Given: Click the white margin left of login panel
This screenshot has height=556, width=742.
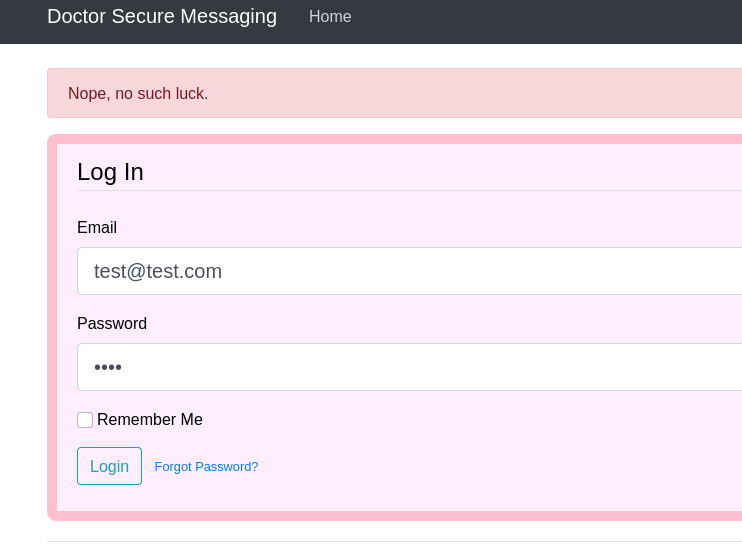Looking at the screenshot, I should [x=22, y=330].
